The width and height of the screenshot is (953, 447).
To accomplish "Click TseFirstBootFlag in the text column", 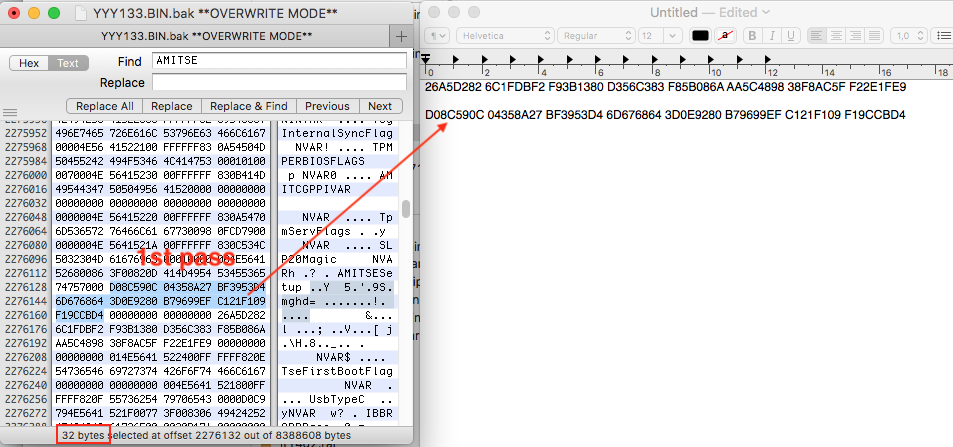I will coord(337,372).
